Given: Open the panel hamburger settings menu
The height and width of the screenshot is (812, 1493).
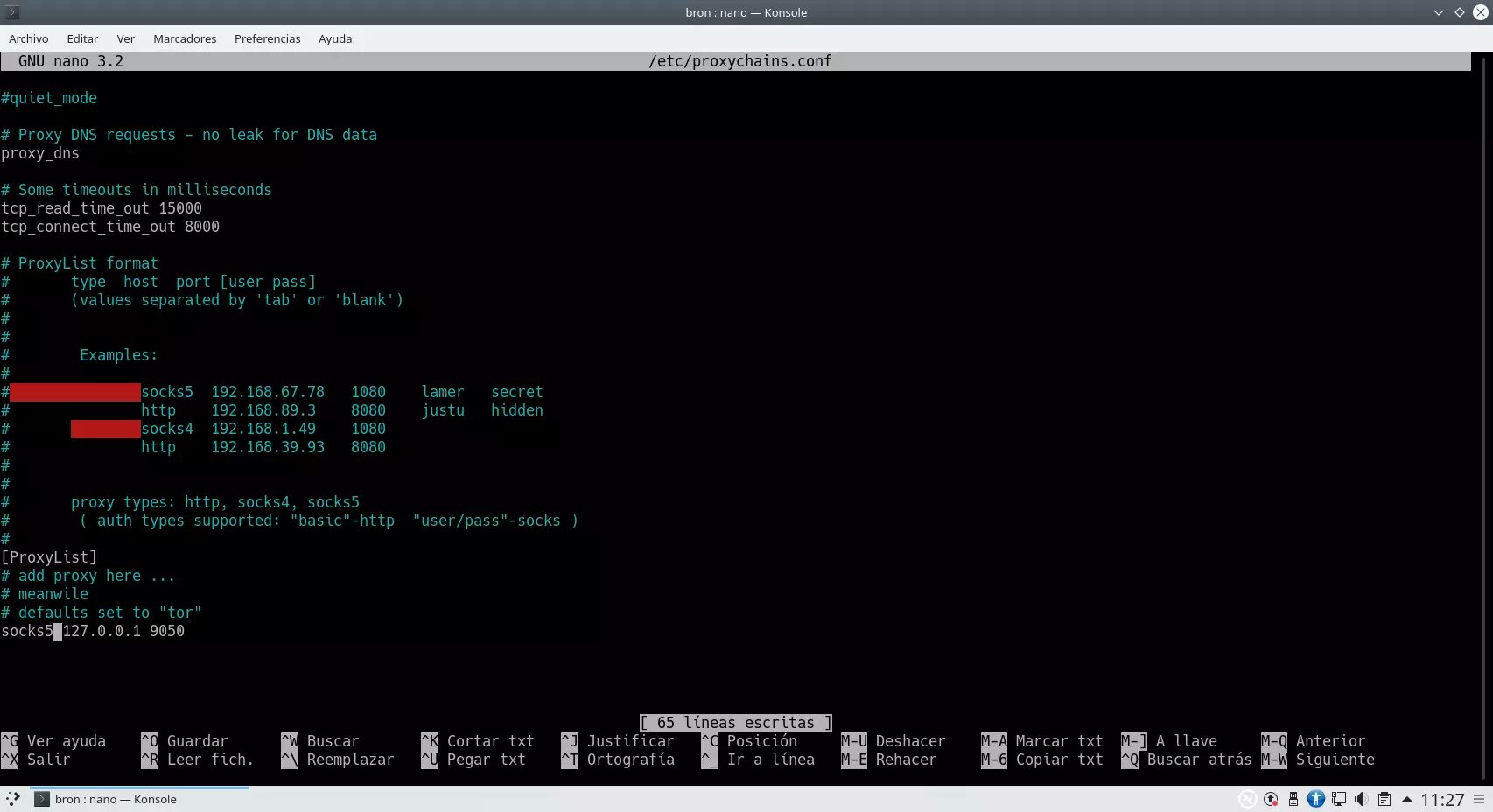Looking at the screenshot, I should pyautogui.click(x=1479, y=799).
